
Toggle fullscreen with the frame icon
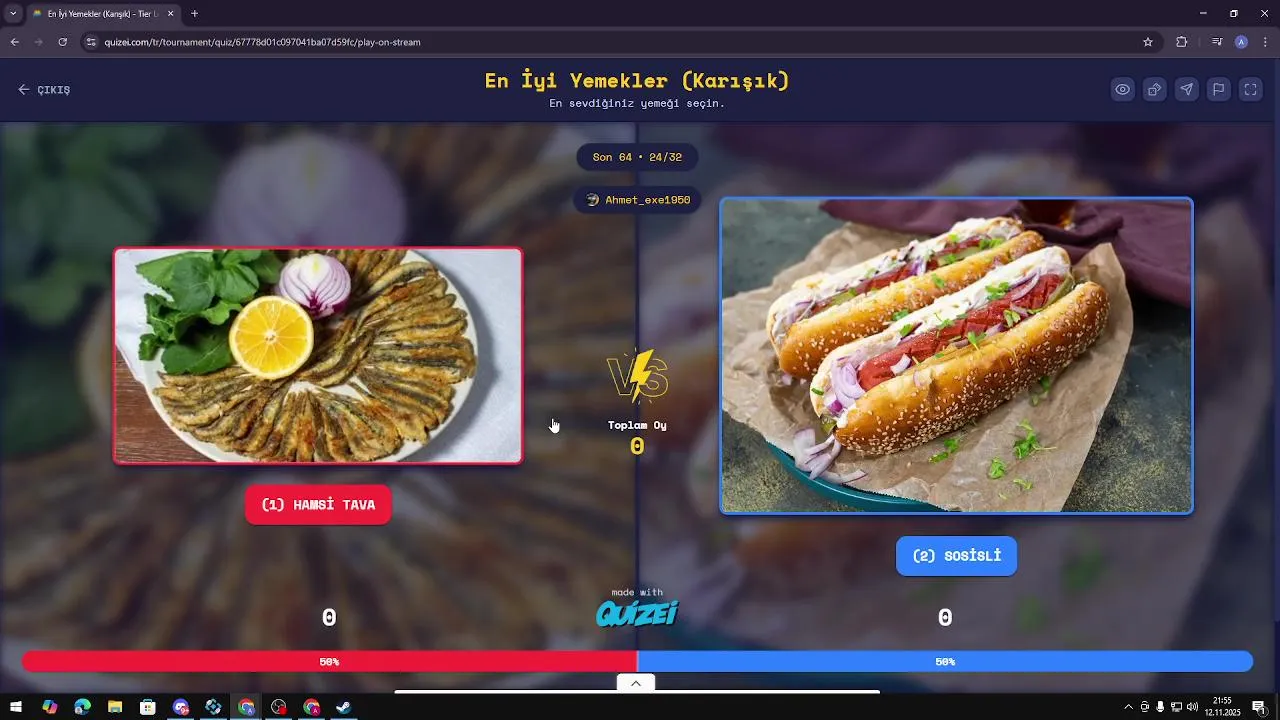(1251, 89)
